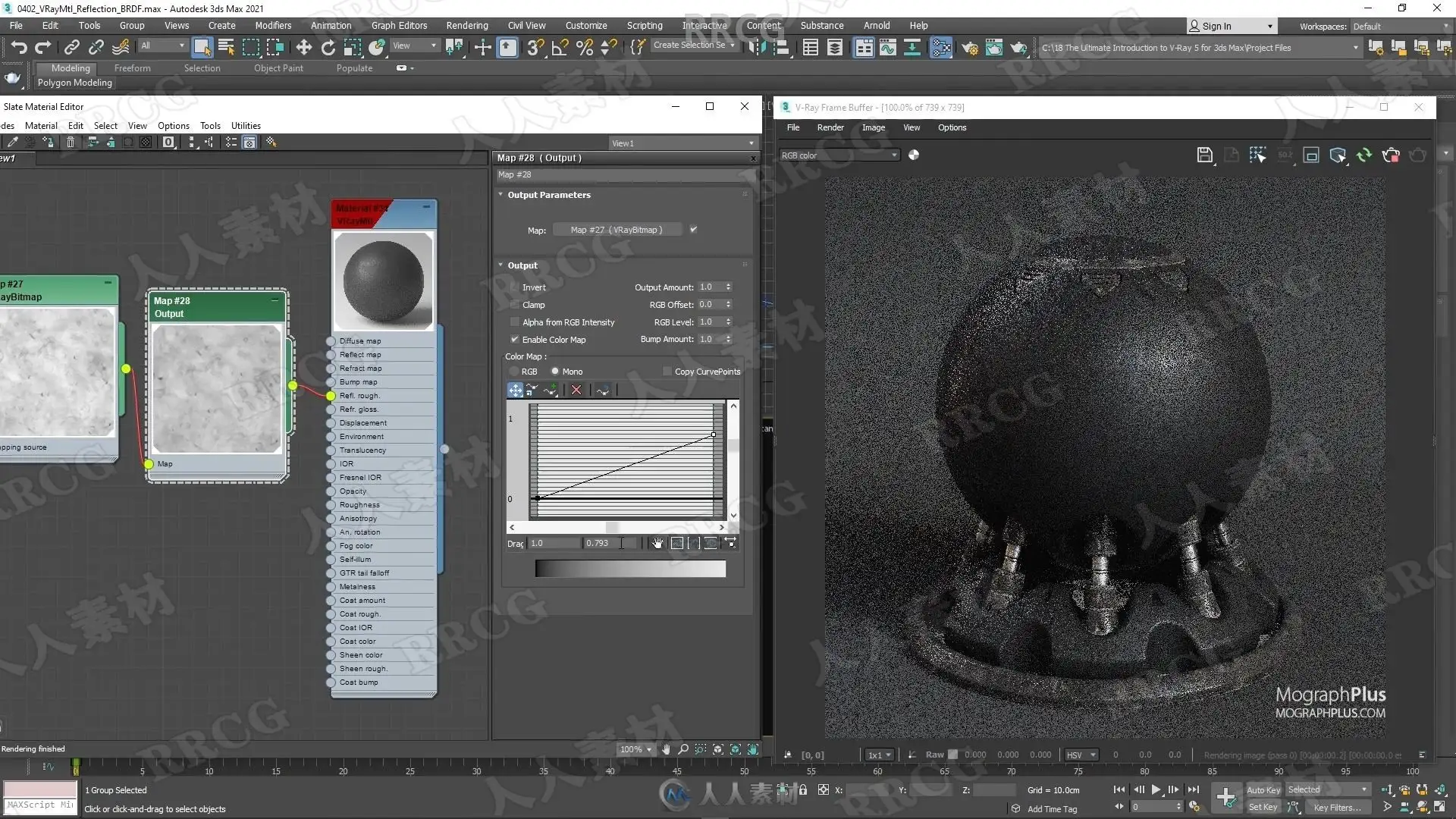Select the Rotate tool icon
1456x819 pixels.
point(328,48)
